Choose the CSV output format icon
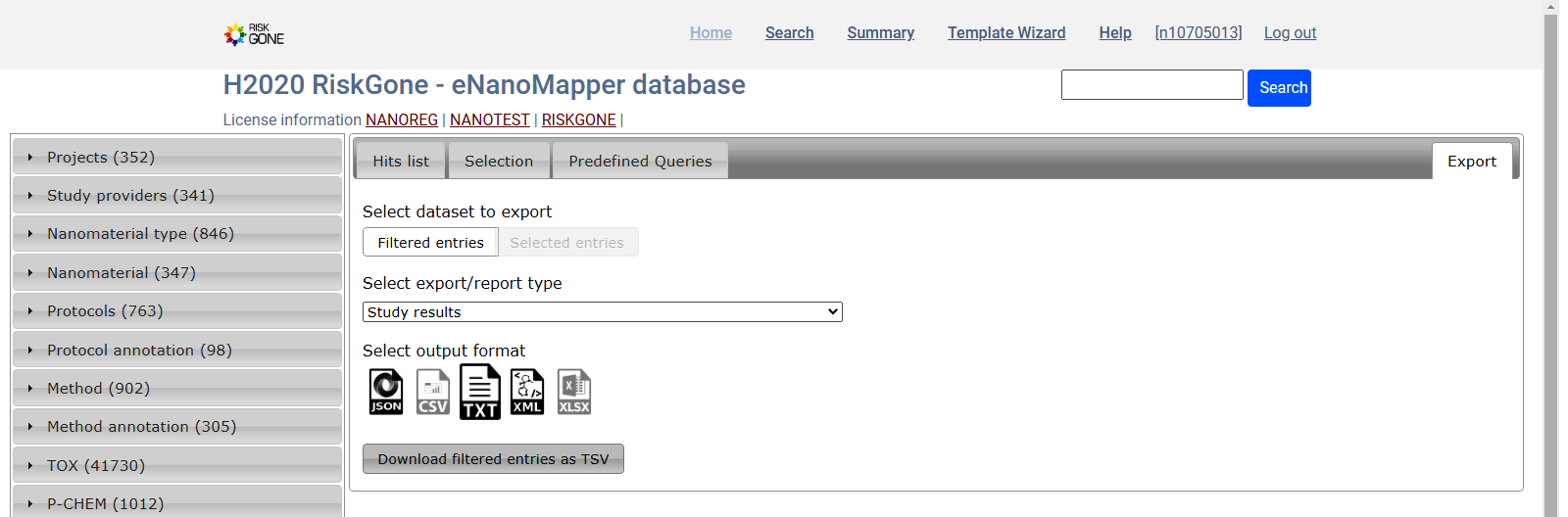The width and height of the screenshot is (1568, 517). (x=433, y=392)
